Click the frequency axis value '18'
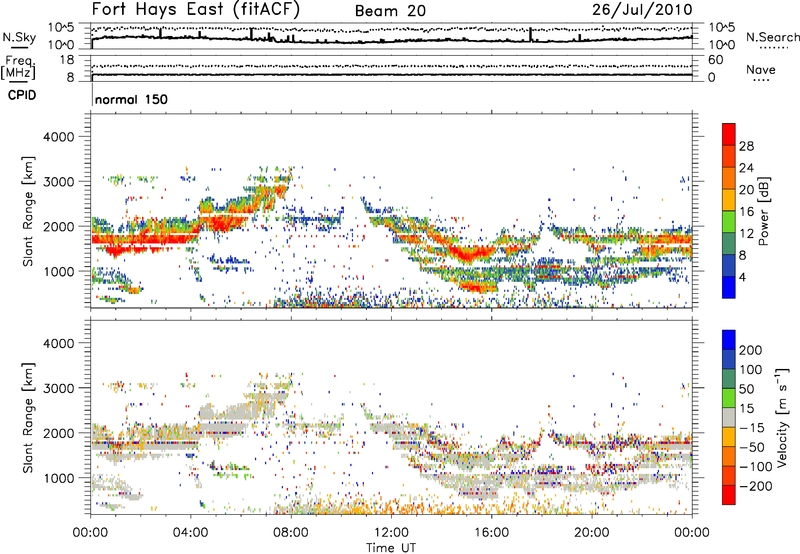The image size is (800, 554). [x=67, y=60]
